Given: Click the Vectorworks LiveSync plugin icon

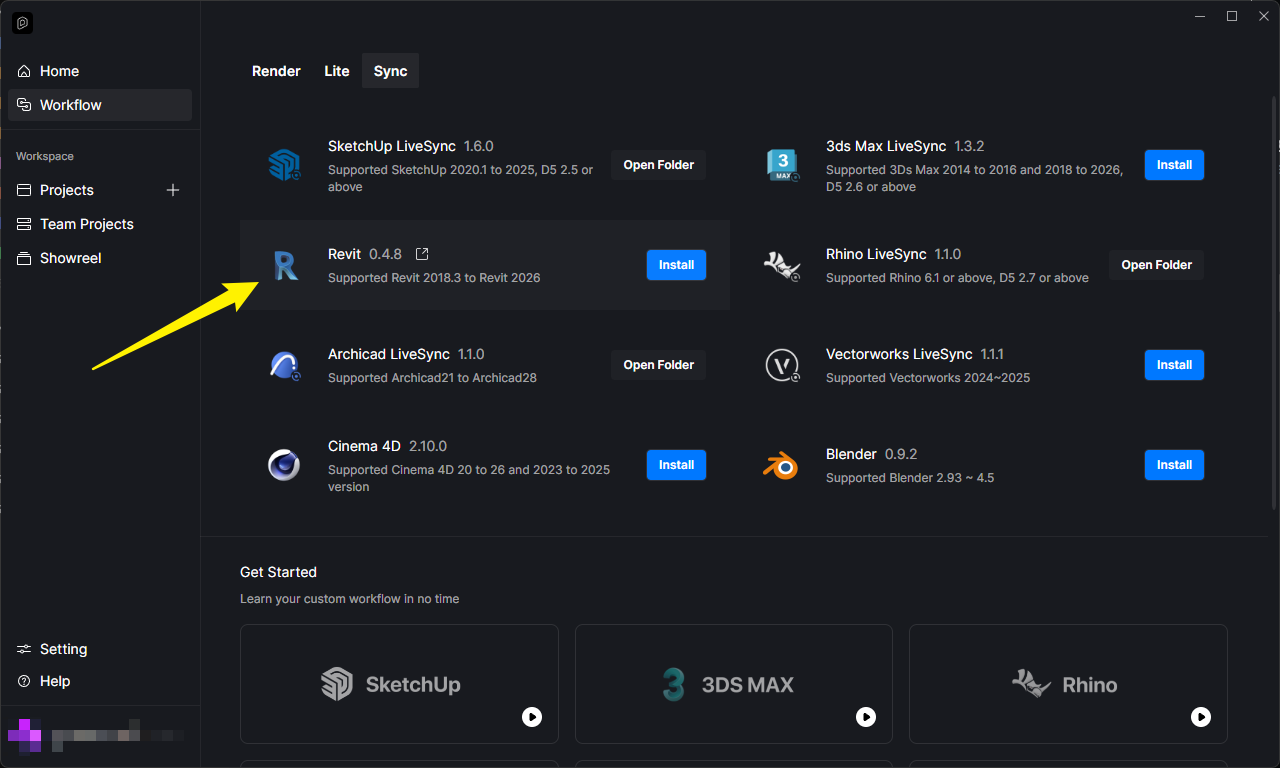Looking at the screenshot, I should pos(782,365).
